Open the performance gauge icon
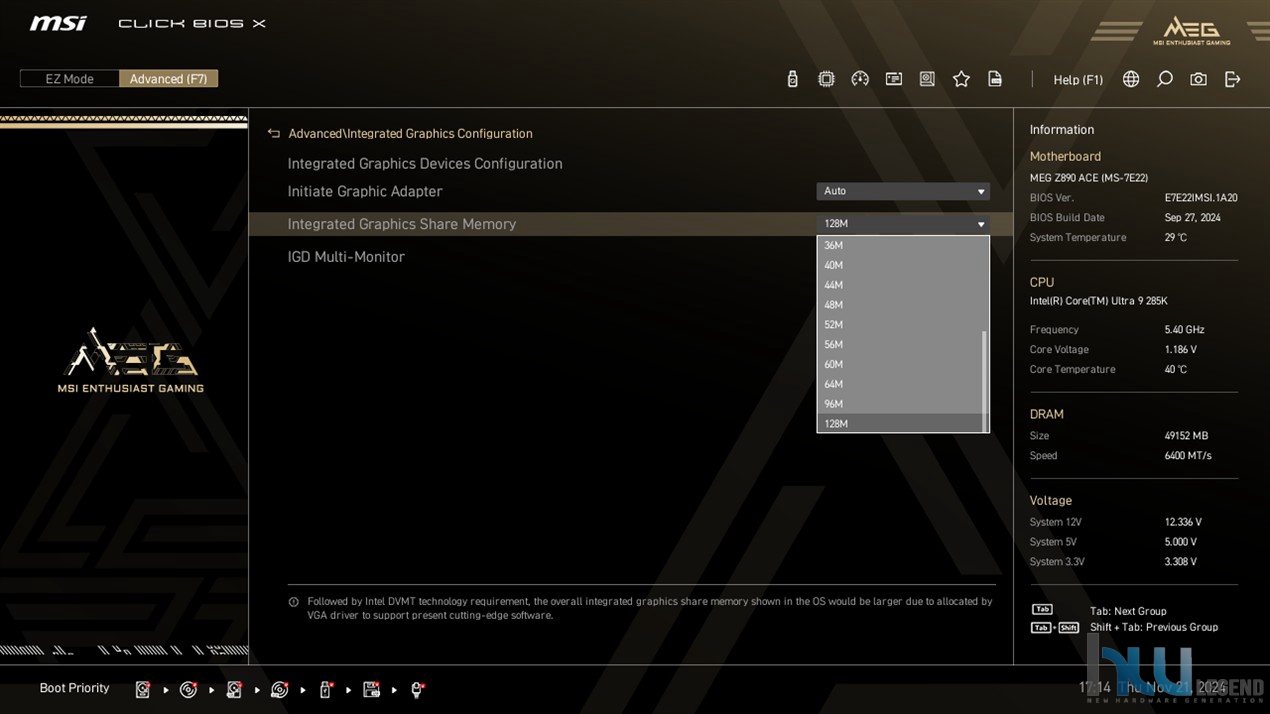The width and height of the screenshot is (1270, 714). pos(860,79)
